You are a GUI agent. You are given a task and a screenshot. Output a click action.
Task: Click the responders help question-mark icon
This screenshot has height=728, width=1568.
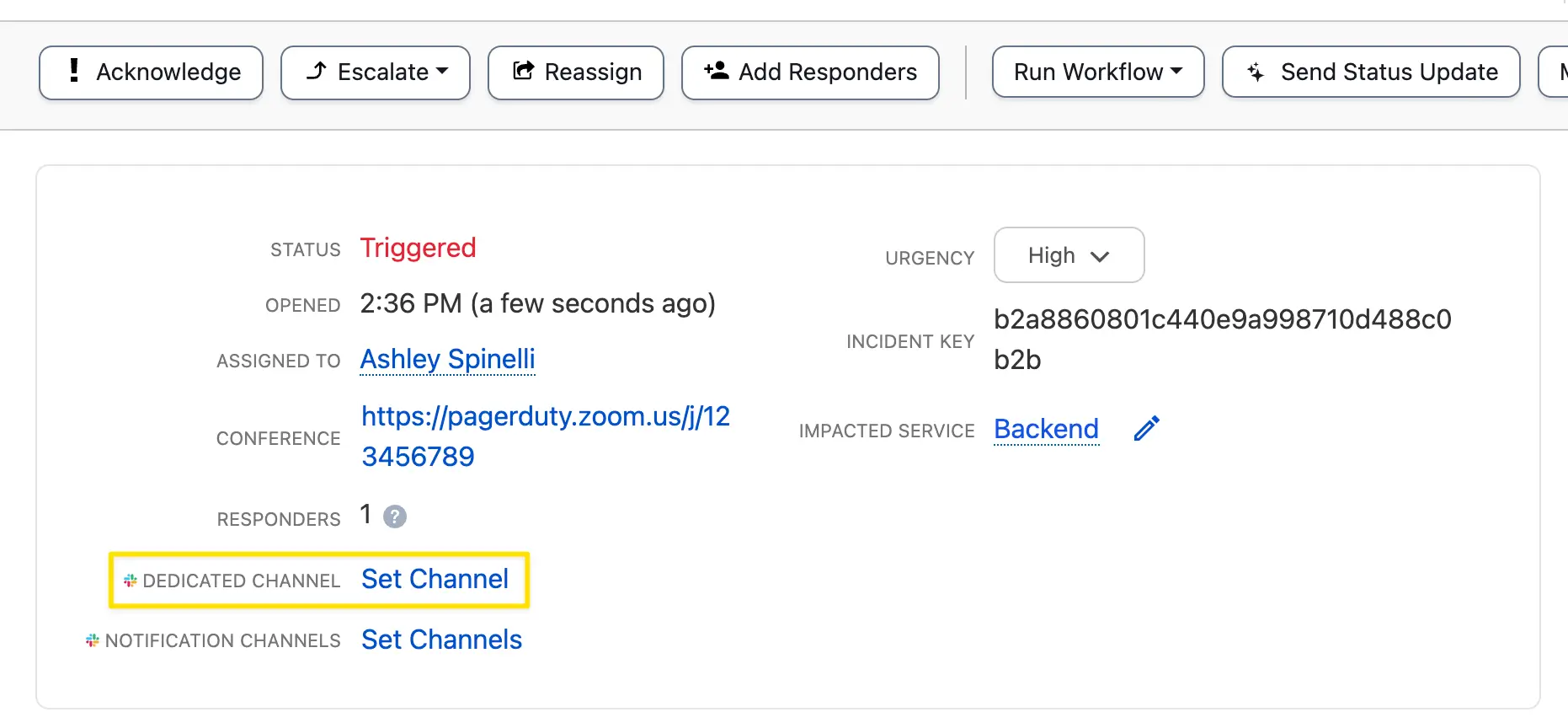(395, 517)
